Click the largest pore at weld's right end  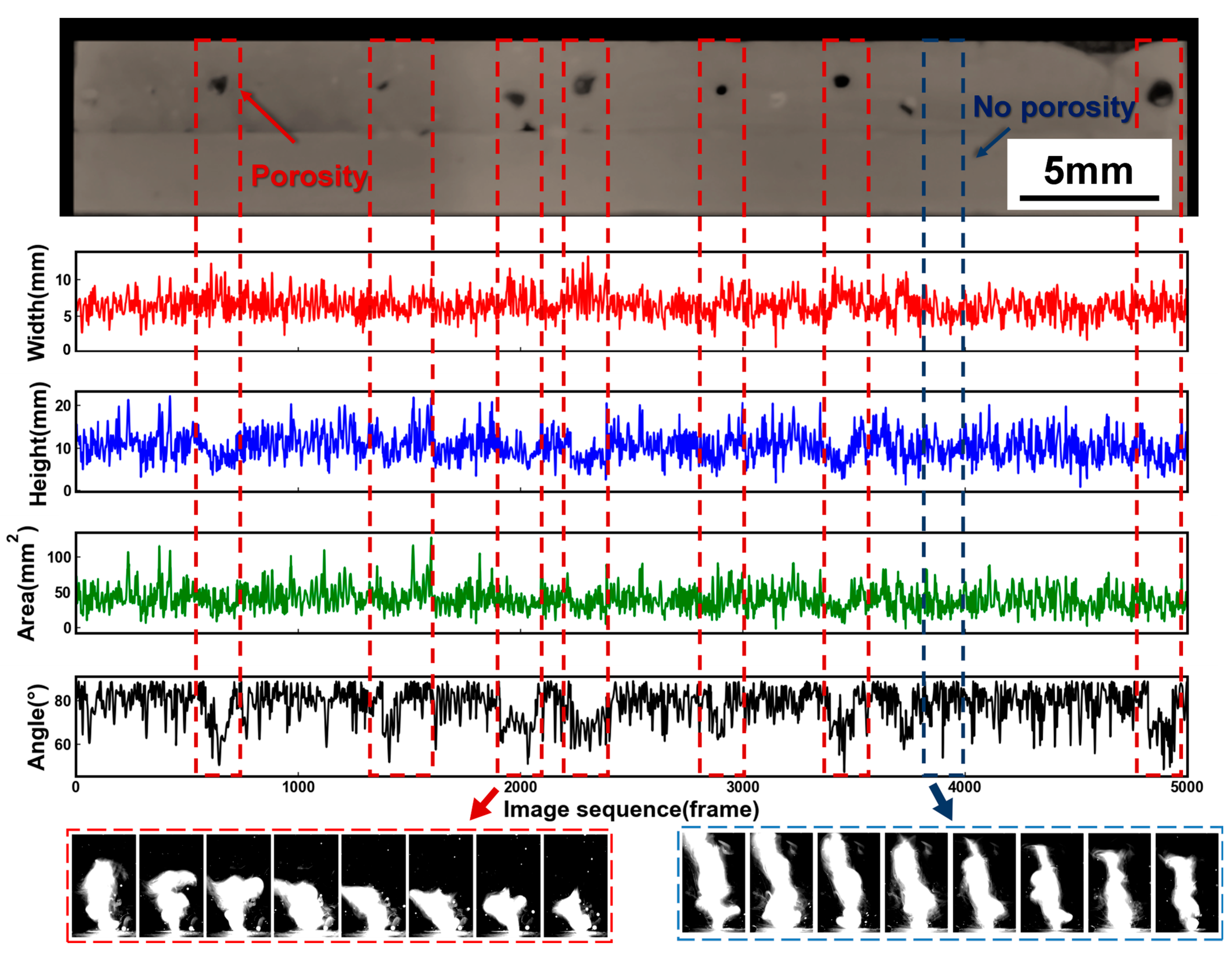[1161, 93]
